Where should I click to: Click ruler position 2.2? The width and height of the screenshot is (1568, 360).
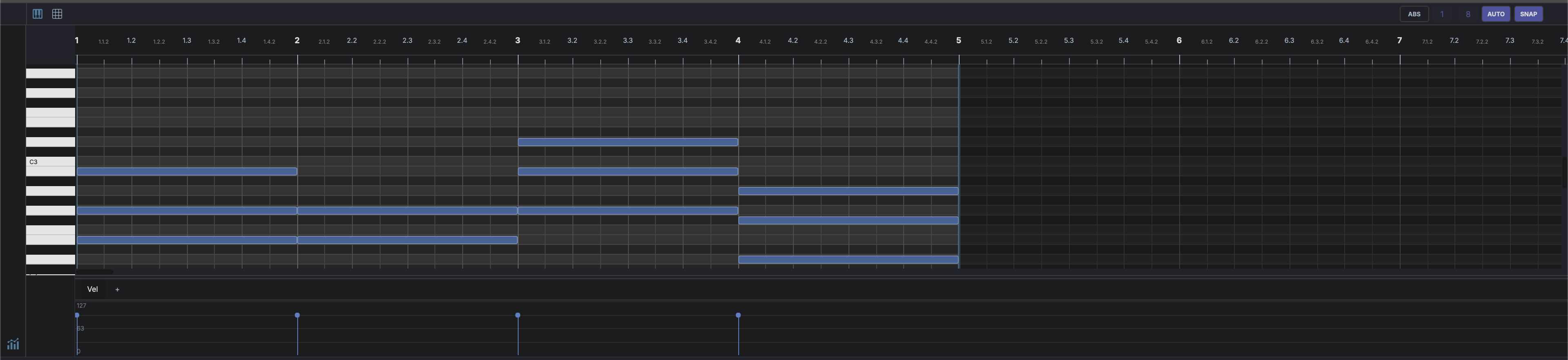click(352, 41)
